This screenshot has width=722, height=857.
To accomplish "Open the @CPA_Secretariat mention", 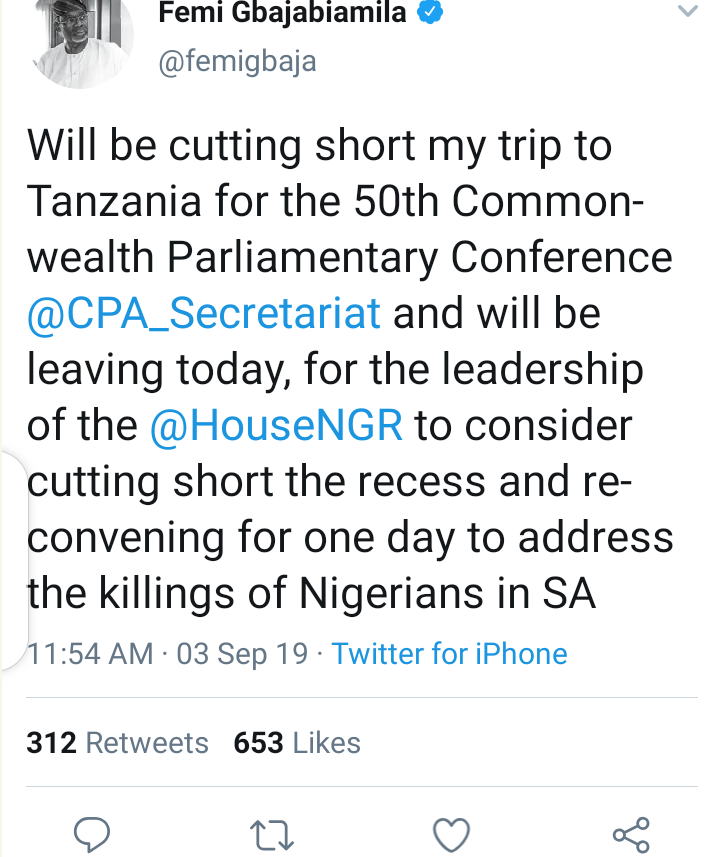I will [x=205, y=314].
